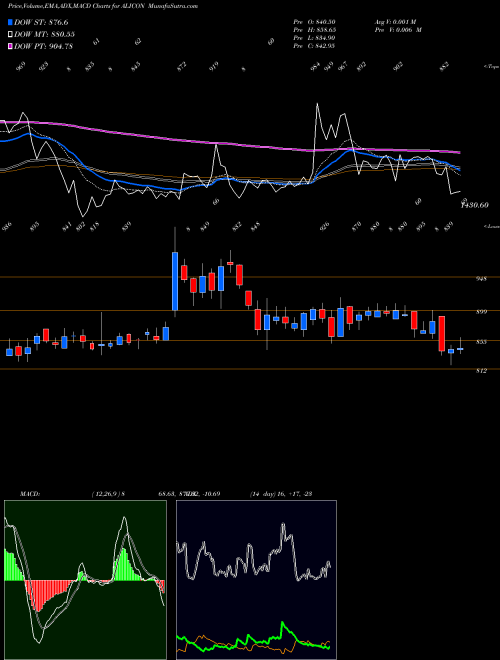
Task: Click the blue DOW ST legend swatch
Action: tap(10, 22)
